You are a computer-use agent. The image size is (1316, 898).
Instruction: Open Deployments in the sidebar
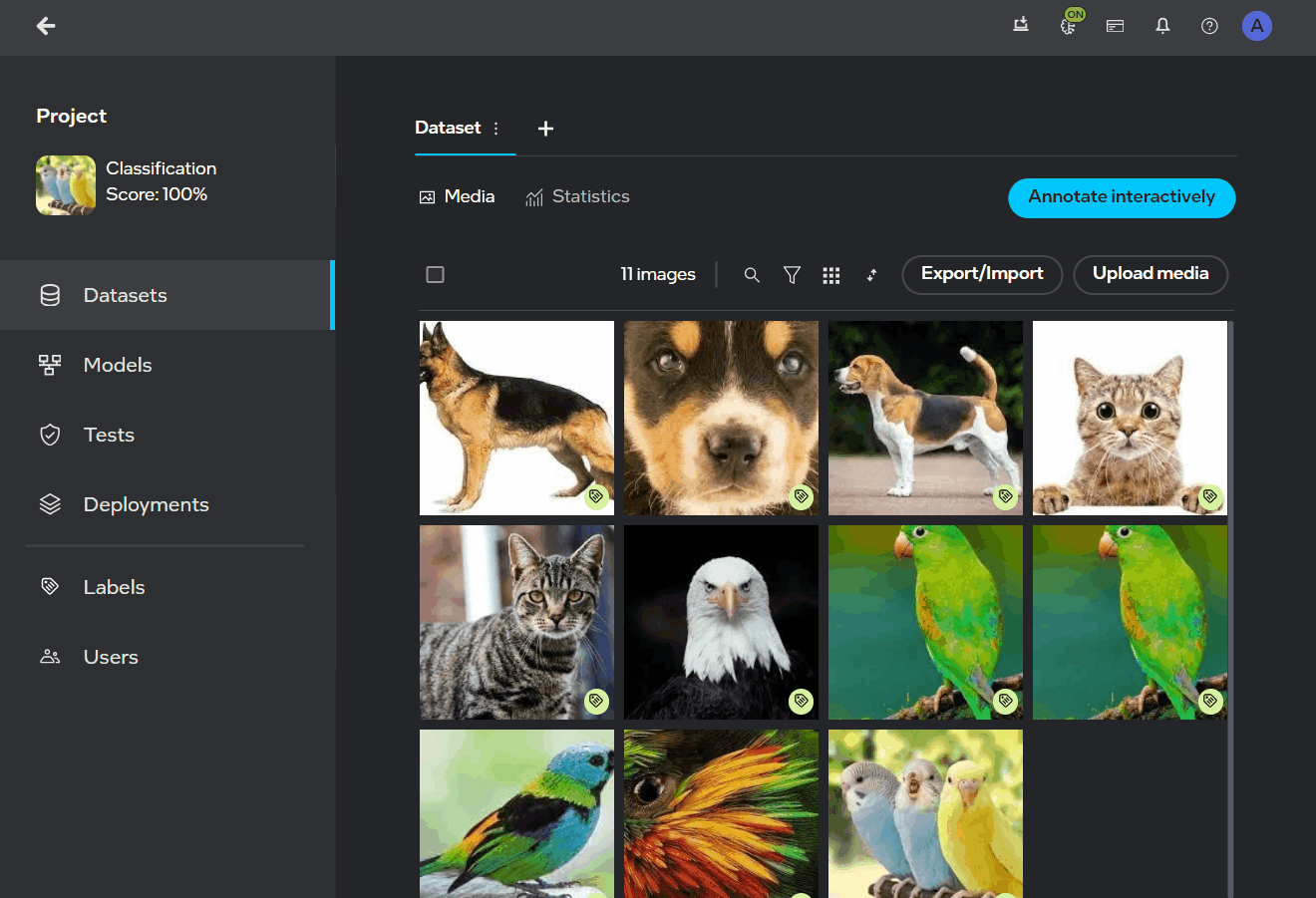tap(165, 504)
